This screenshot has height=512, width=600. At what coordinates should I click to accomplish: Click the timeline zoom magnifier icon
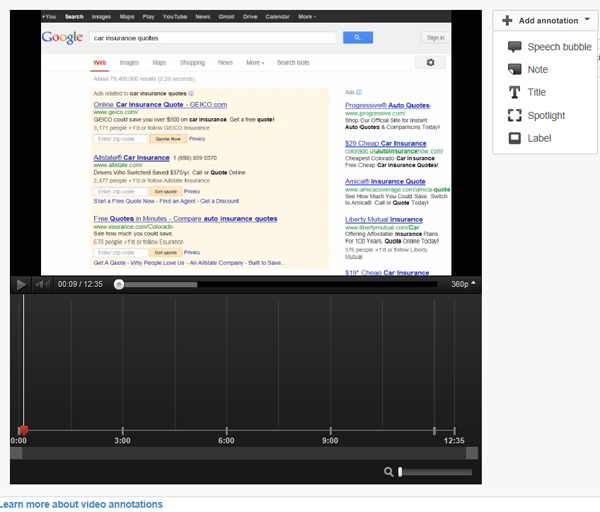(388, 472)
